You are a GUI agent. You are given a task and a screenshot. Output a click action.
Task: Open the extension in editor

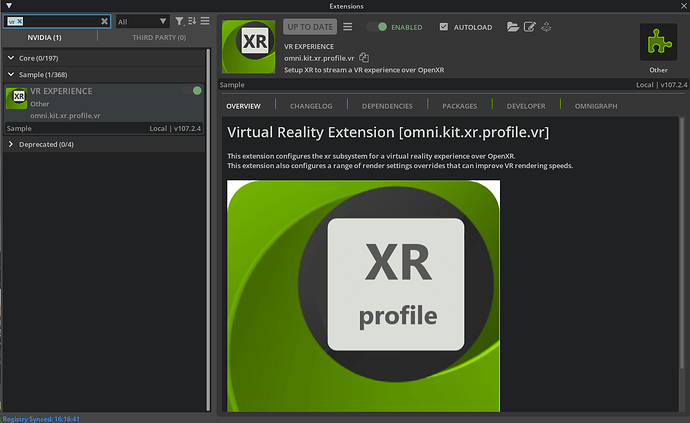[x=530, y=27]
